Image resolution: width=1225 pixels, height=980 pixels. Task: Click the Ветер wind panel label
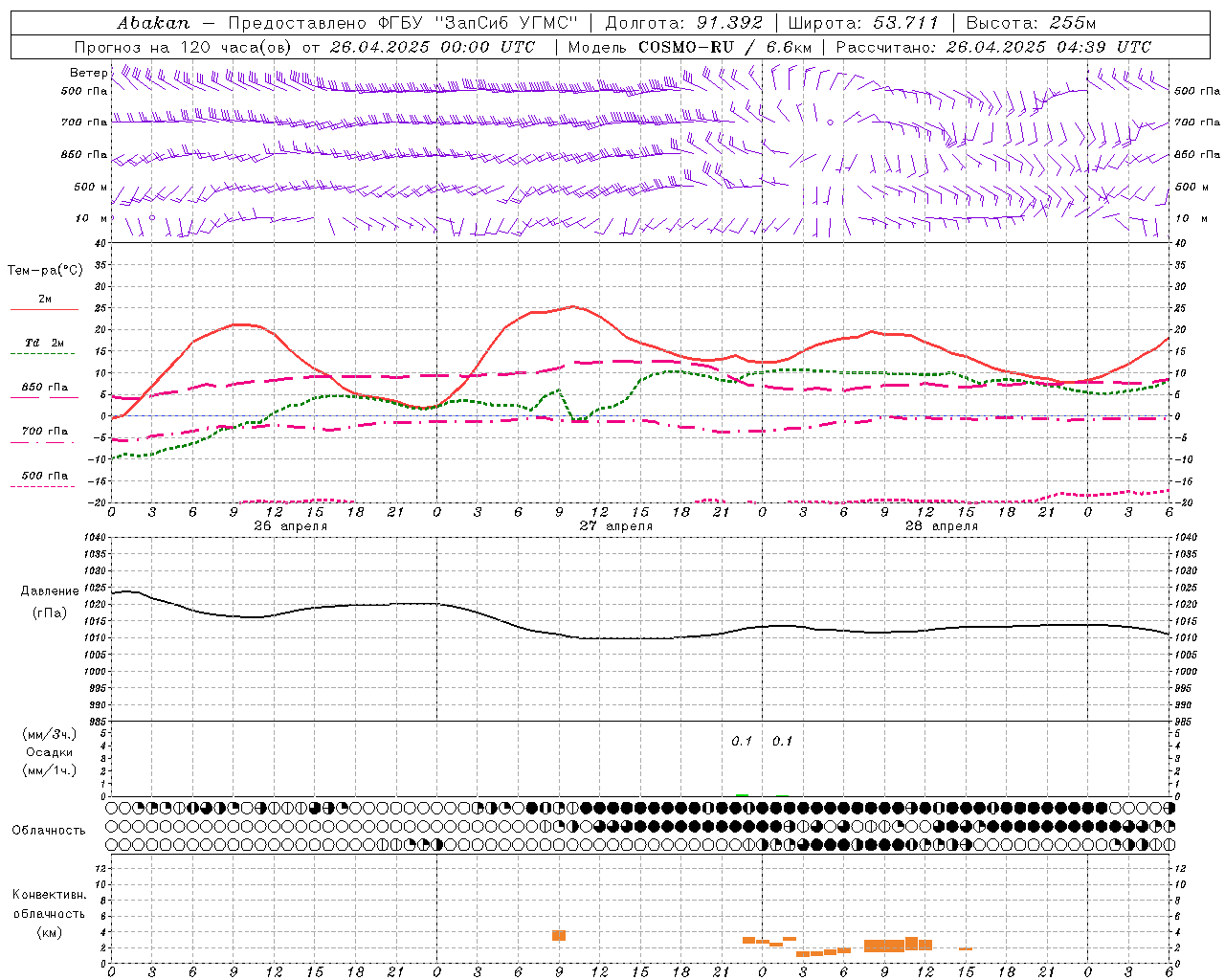88,73
